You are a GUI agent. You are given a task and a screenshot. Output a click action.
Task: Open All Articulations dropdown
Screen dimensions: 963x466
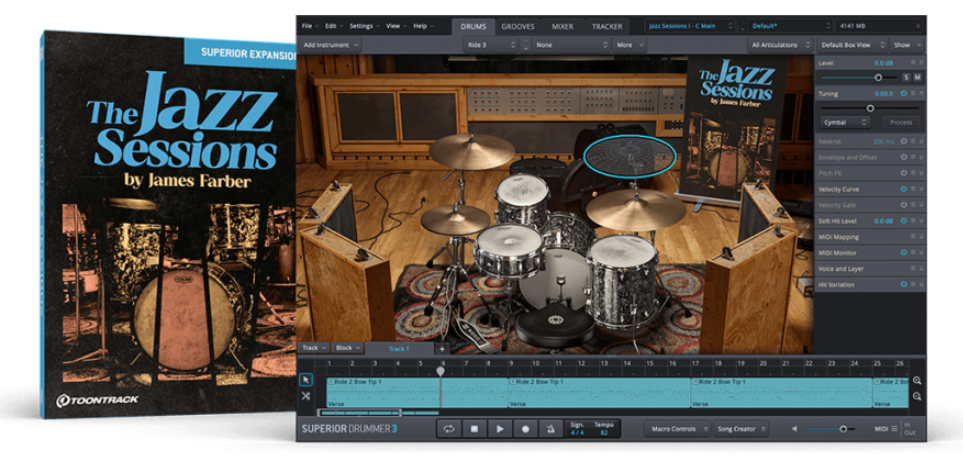[x=781, y=45]
